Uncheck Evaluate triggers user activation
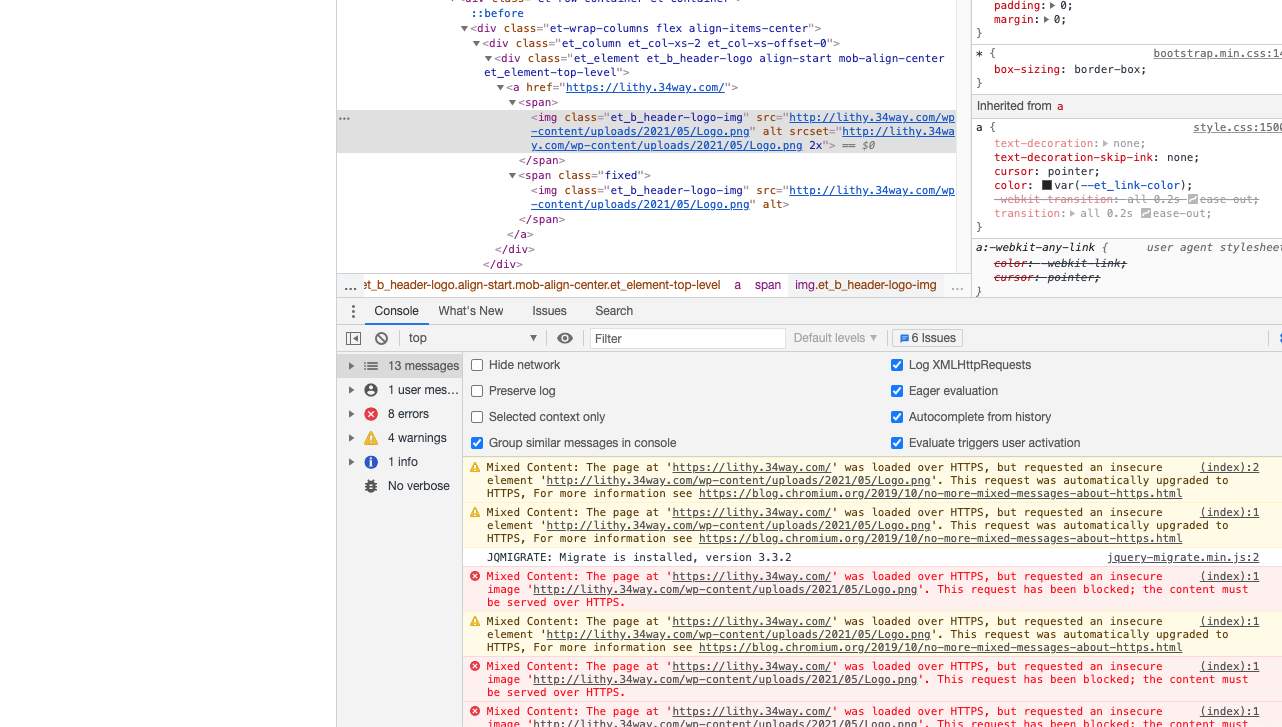The height and width of the screenshot is (727, 1282). point(897,443)
